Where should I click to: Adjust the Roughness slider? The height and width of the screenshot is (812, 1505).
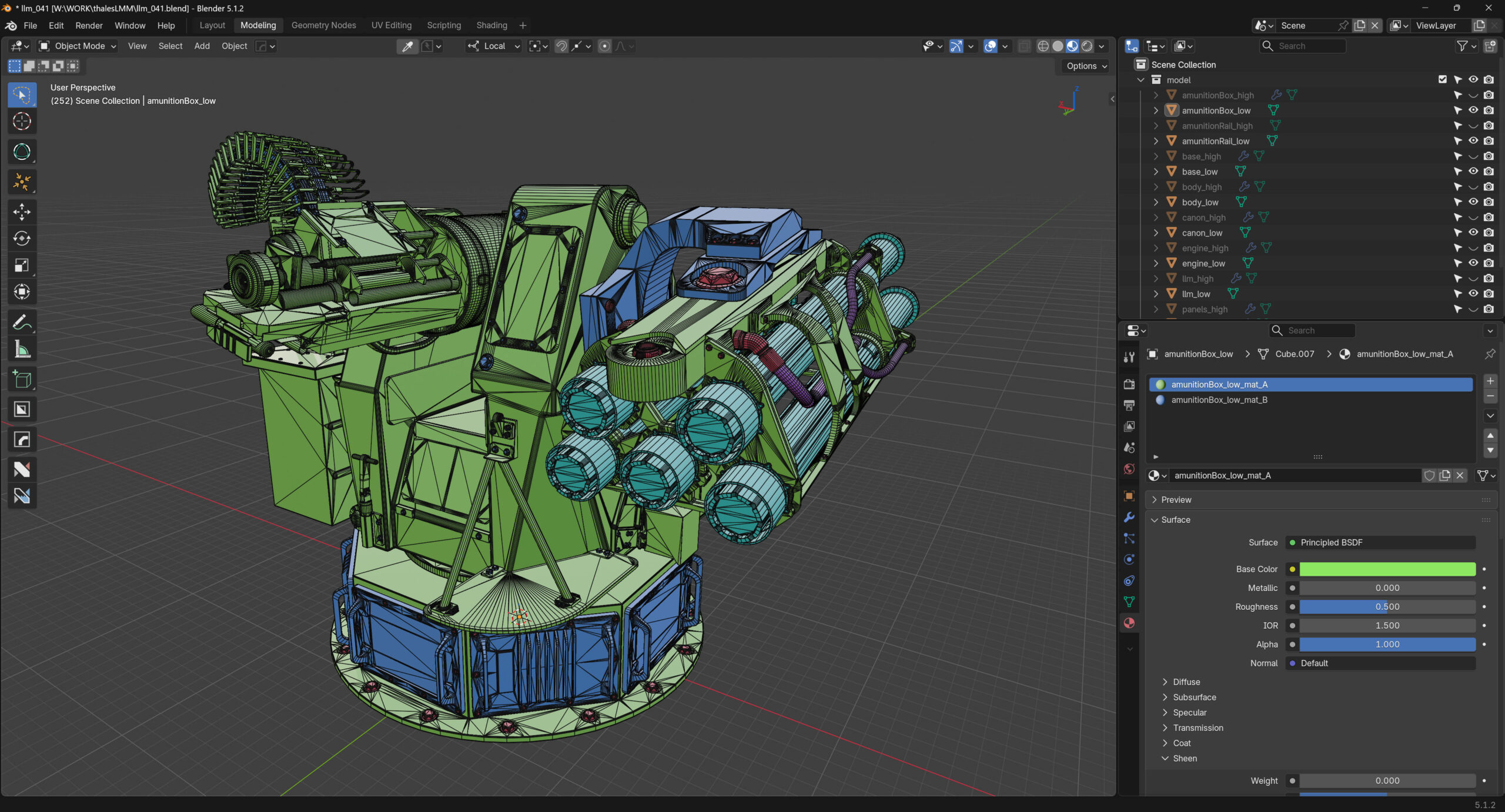(x=1387, y=606)
